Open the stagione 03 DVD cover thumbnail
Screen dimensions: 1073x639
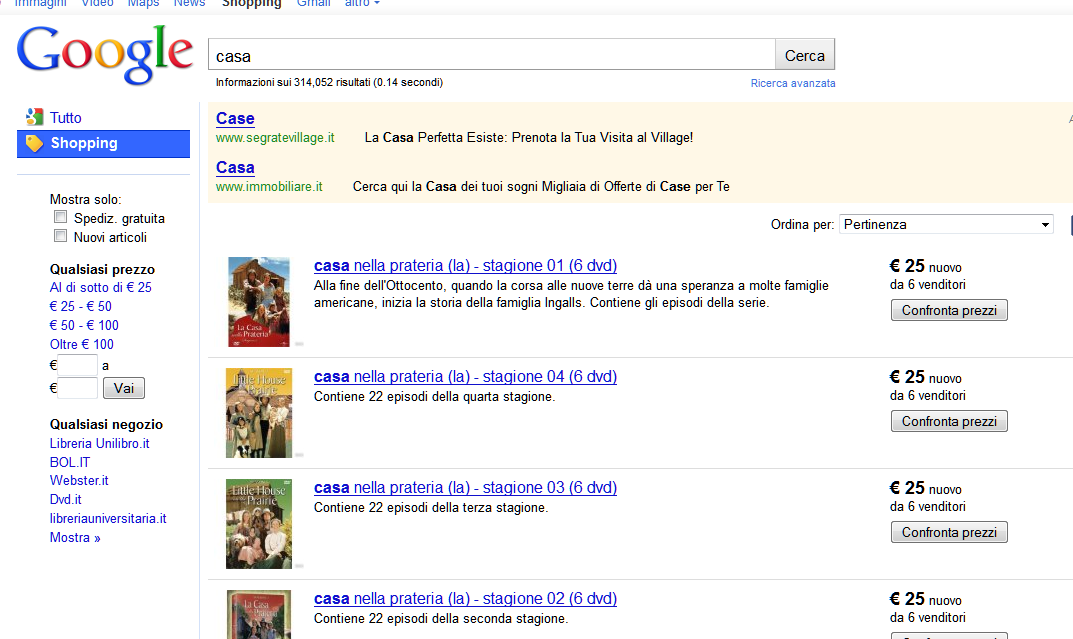(x=259, y=523)
